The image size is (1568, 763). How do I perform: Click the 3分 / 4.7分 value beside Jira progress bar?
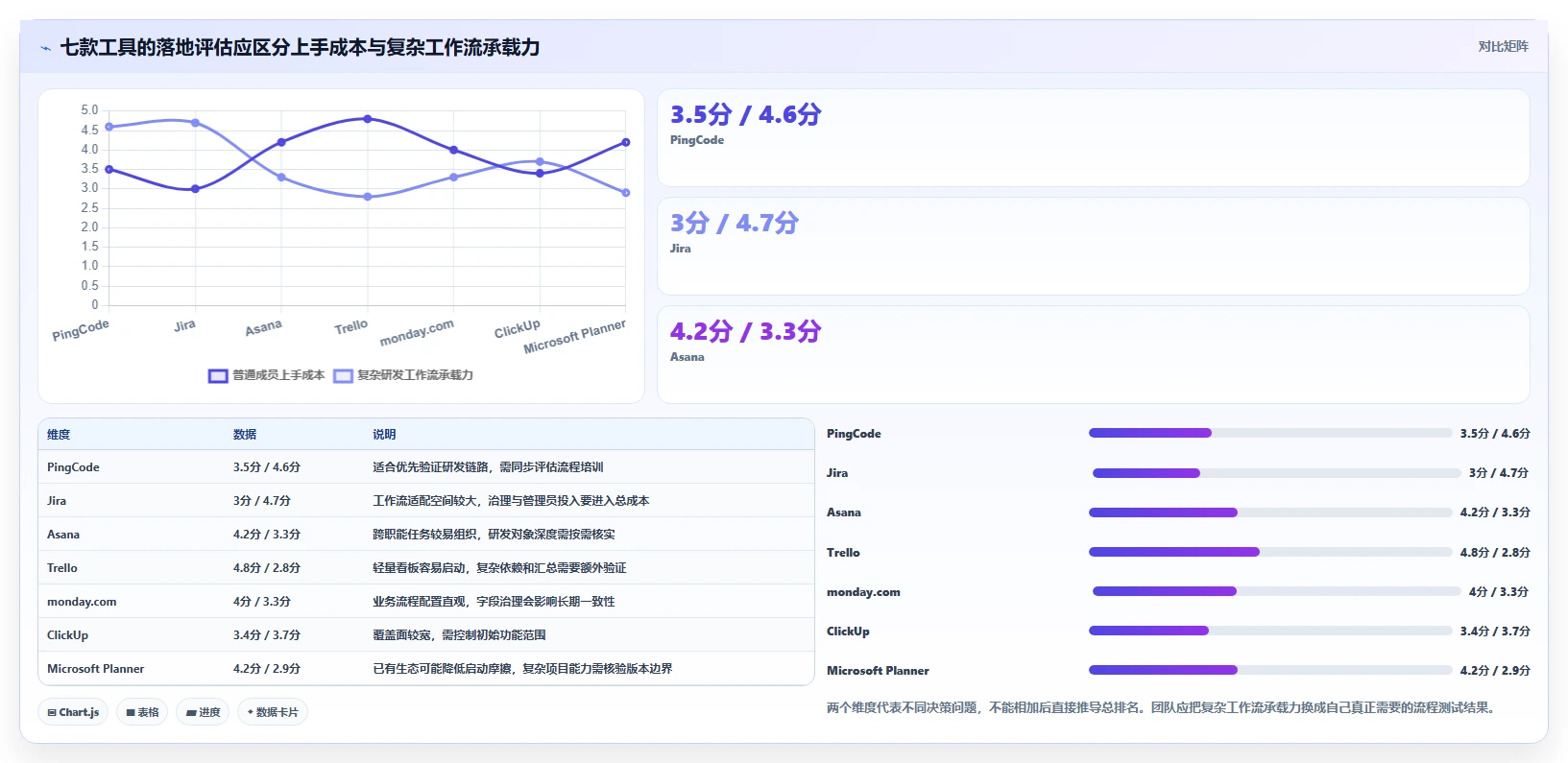tap(1499, 473)
